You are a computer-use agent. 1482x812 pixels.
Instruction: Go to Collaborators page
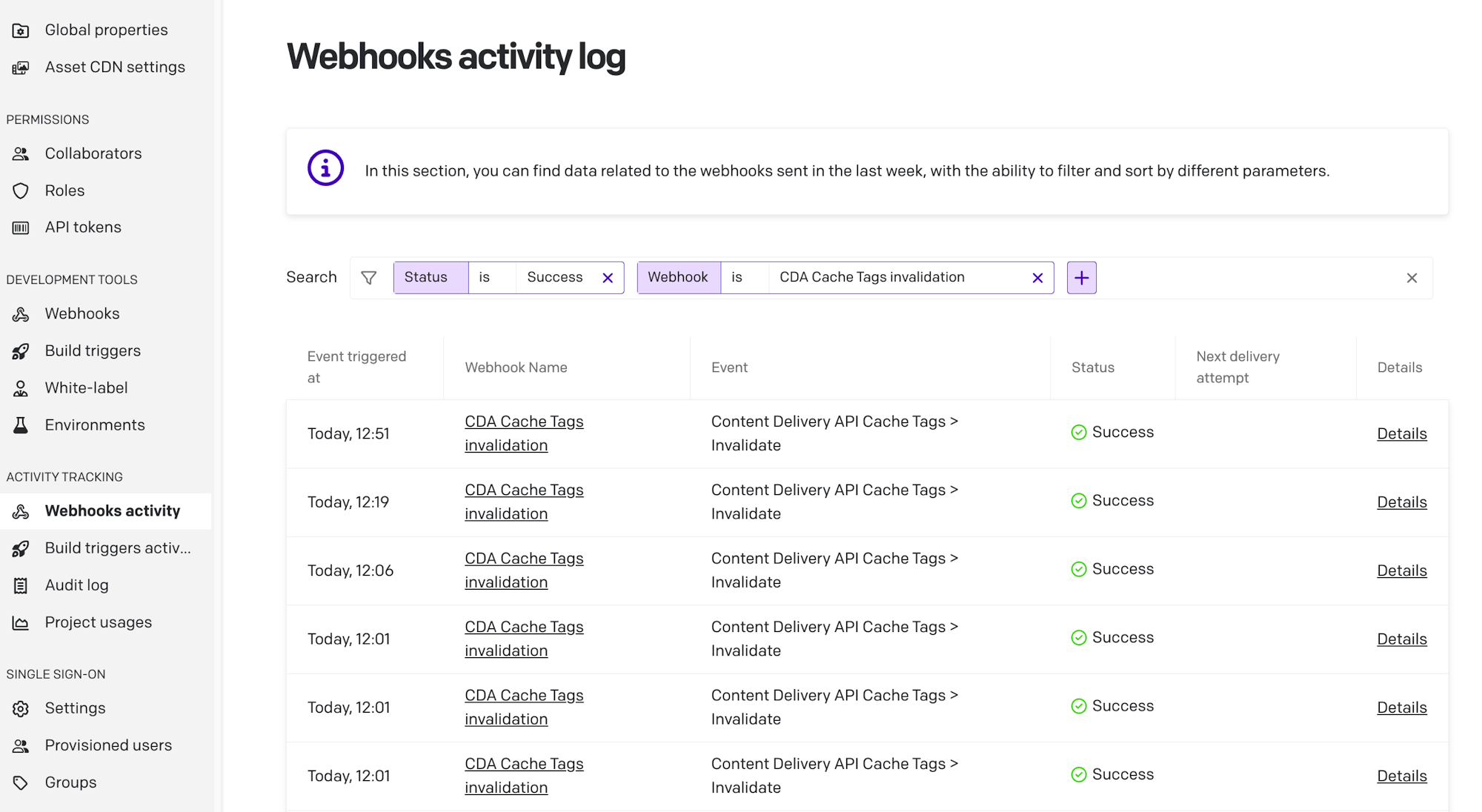(x=93, y=153)
